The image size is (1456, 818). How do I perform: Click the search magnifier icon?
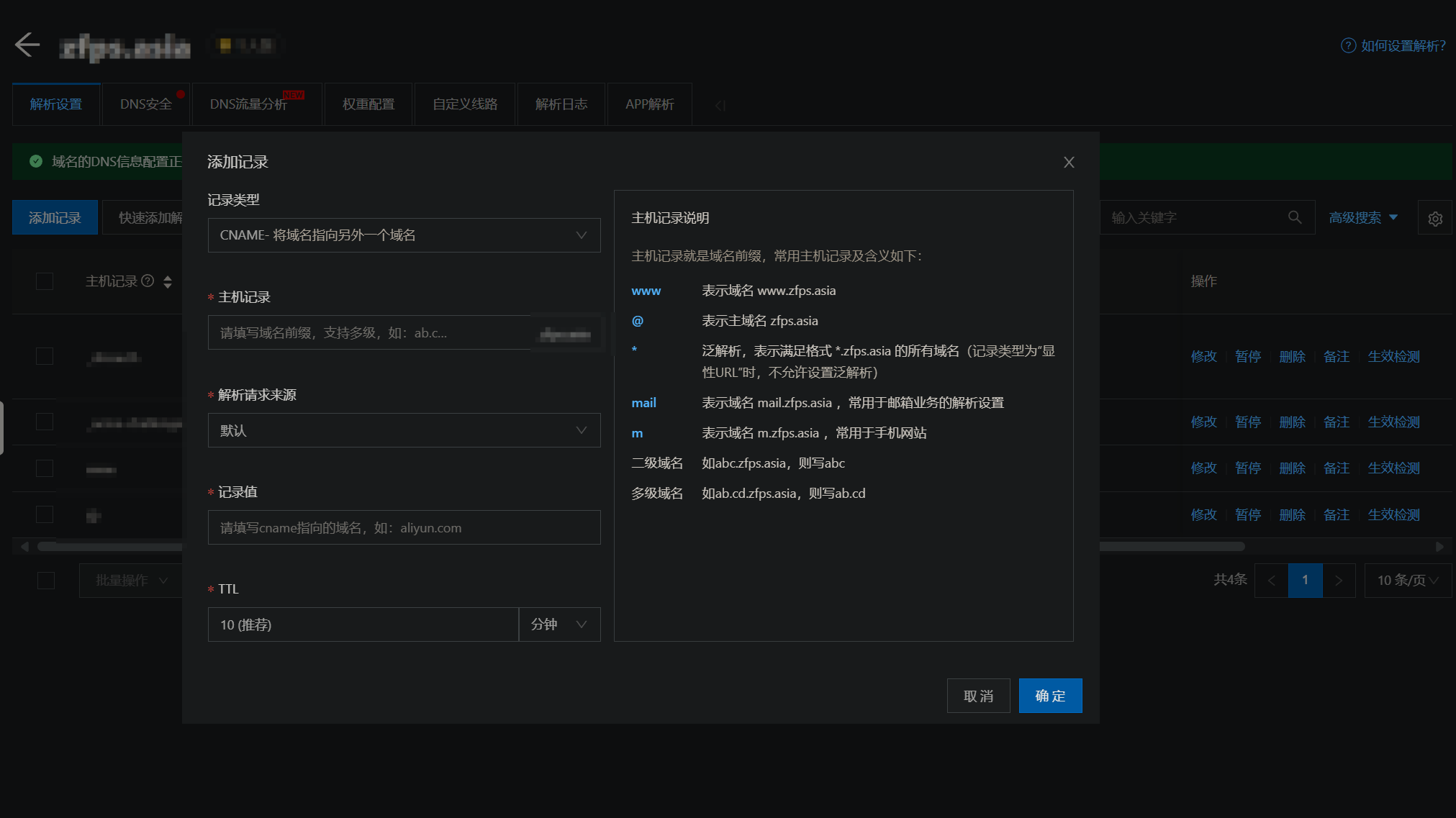(x=1295, y=217)
